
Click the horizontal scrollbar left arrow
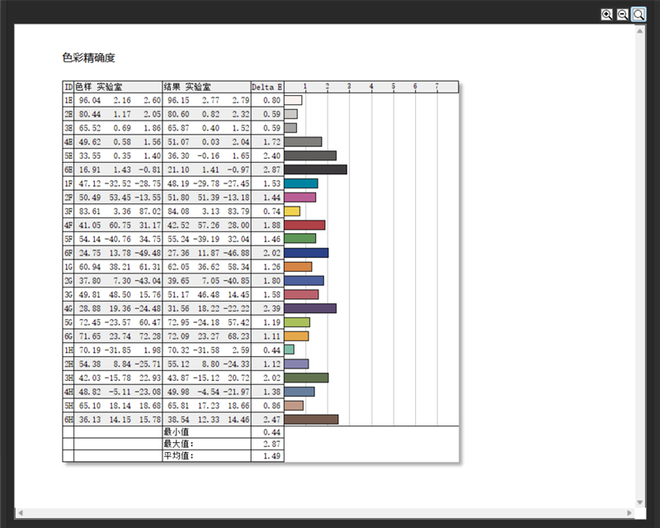(20, 512)
